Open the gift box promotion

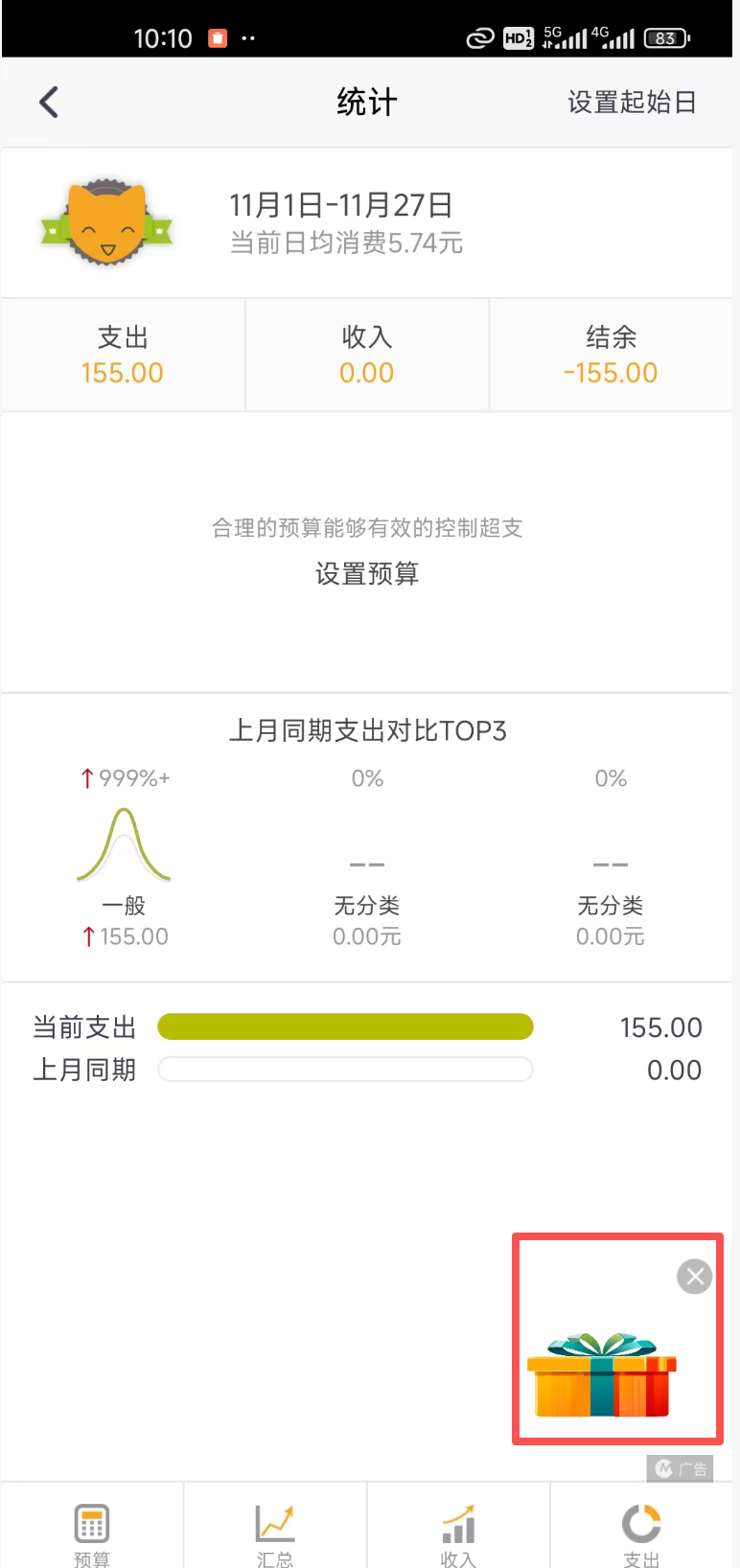point(602,1374)
